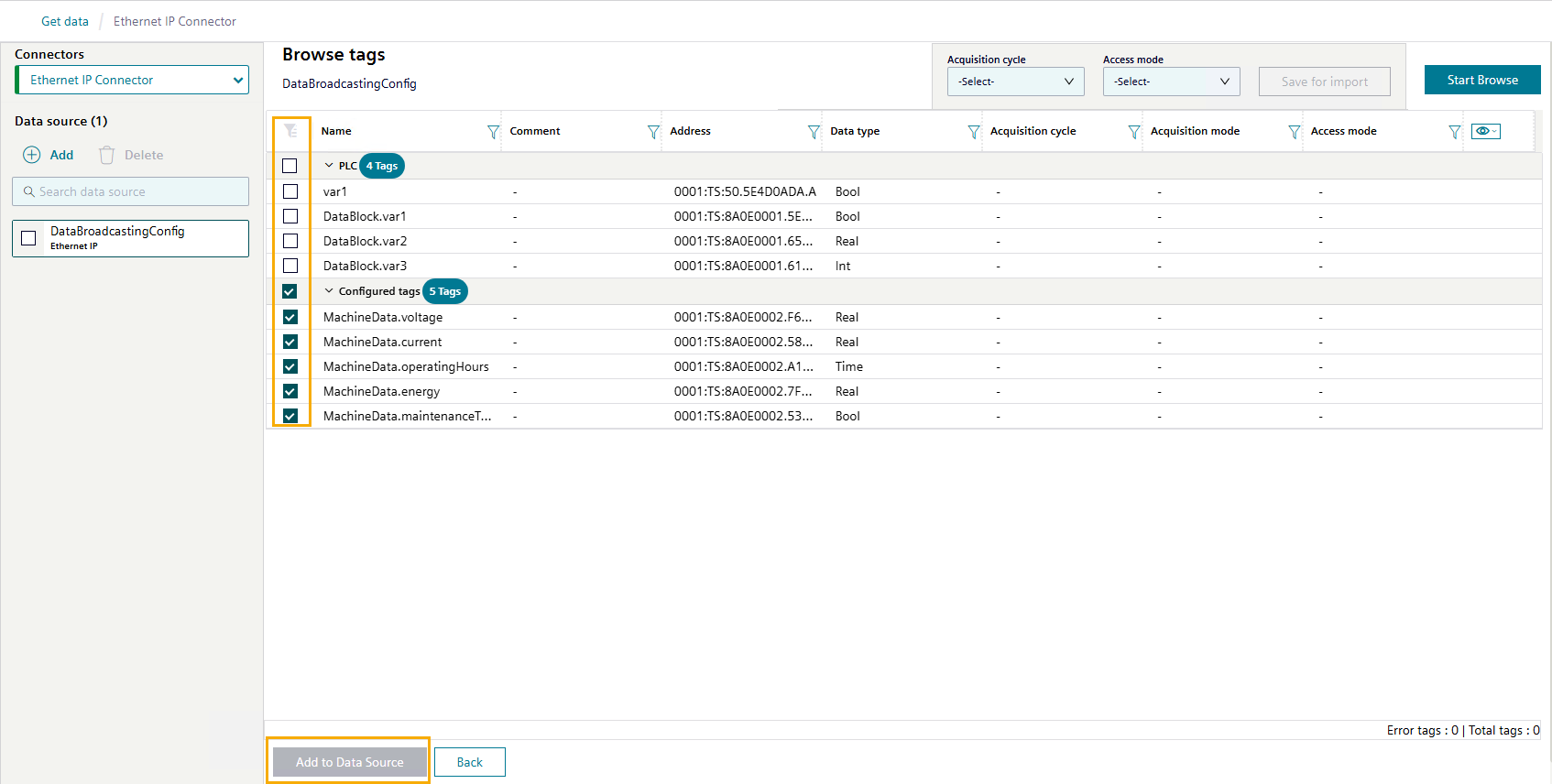Uncheck the MachineData.energy checkbox
This screenshot has height=784, width=1552.
(290, 391)
